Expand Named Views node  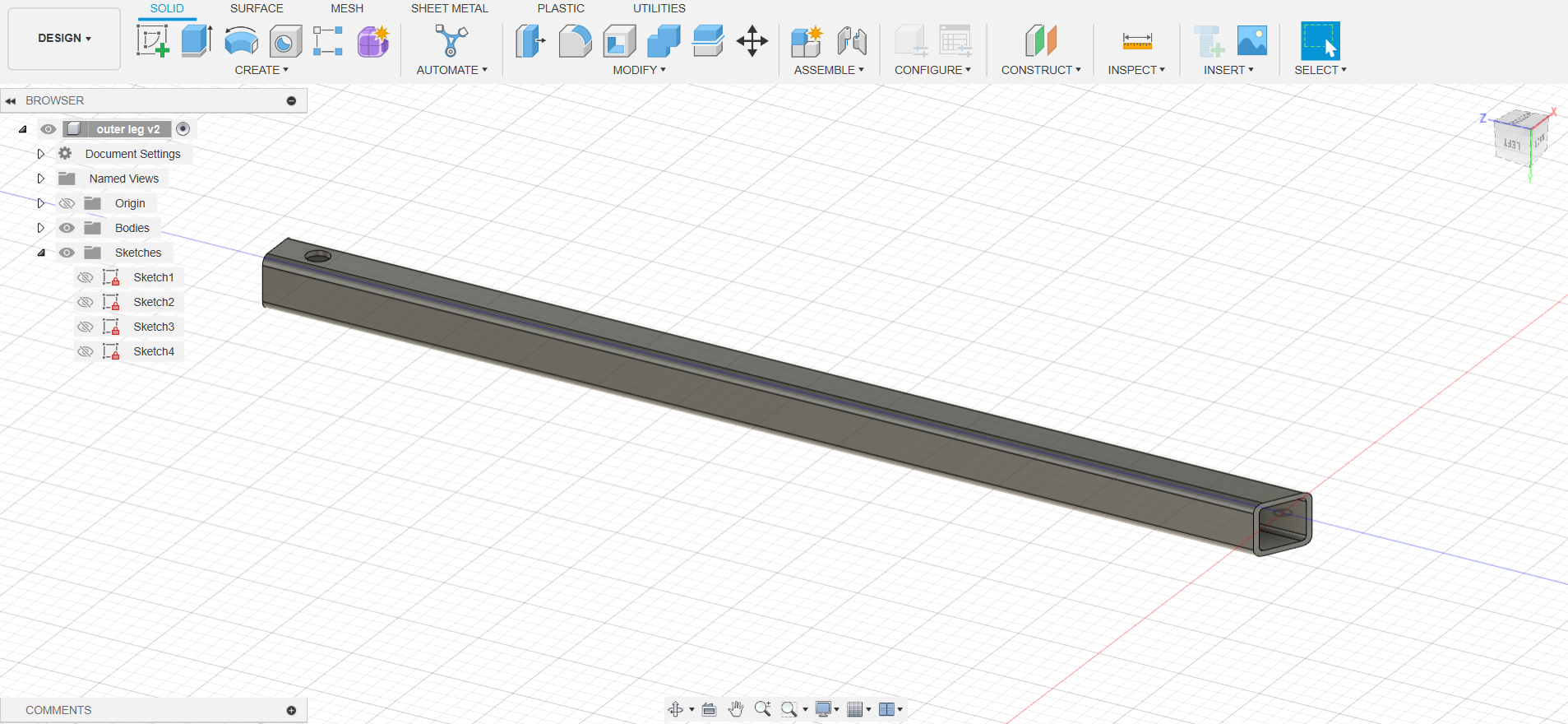(40, 179)
